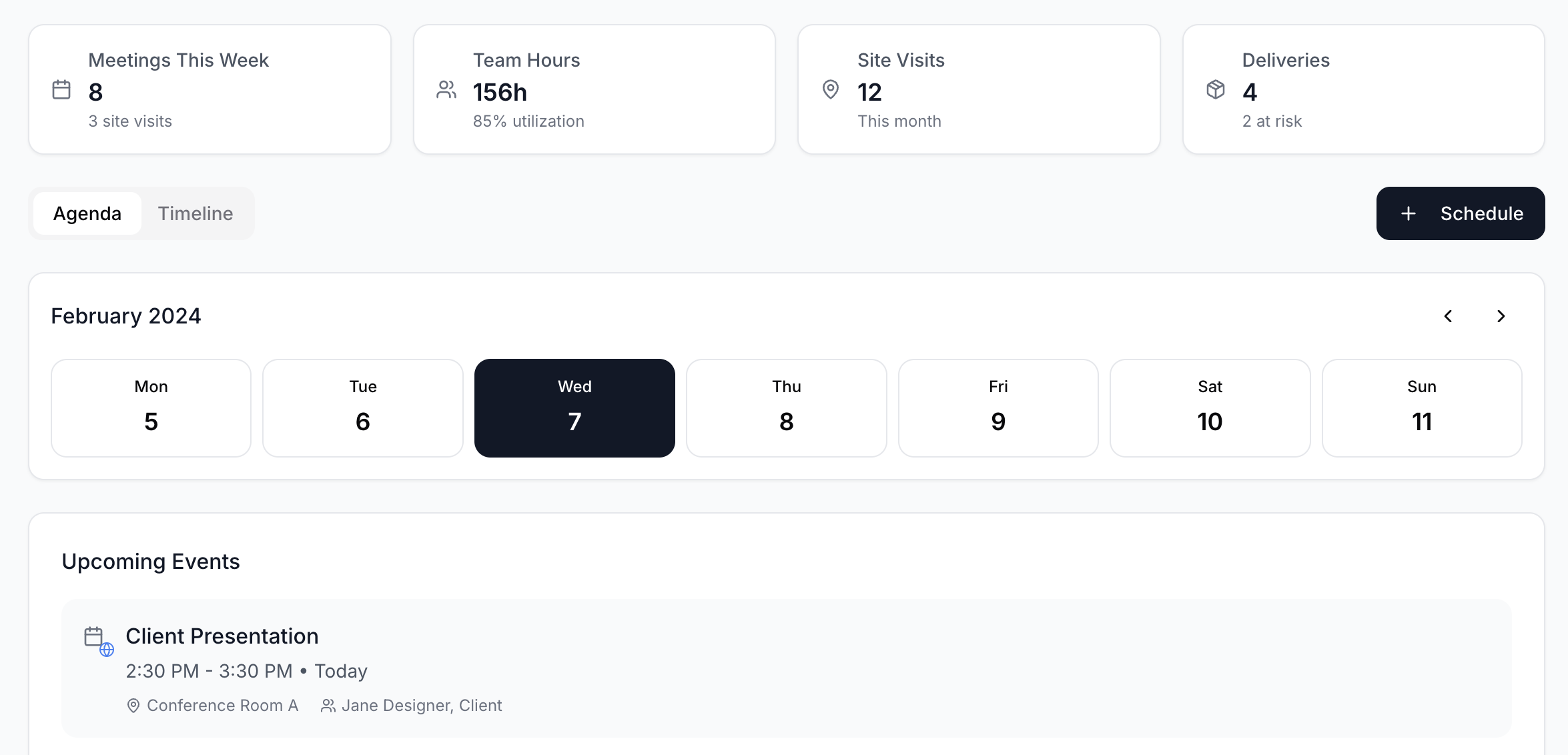Image resolution: width=1568 pixels, height=755 pixels.
Task: Go to the previous week with the left chevron
Action: pos(1448,316)
